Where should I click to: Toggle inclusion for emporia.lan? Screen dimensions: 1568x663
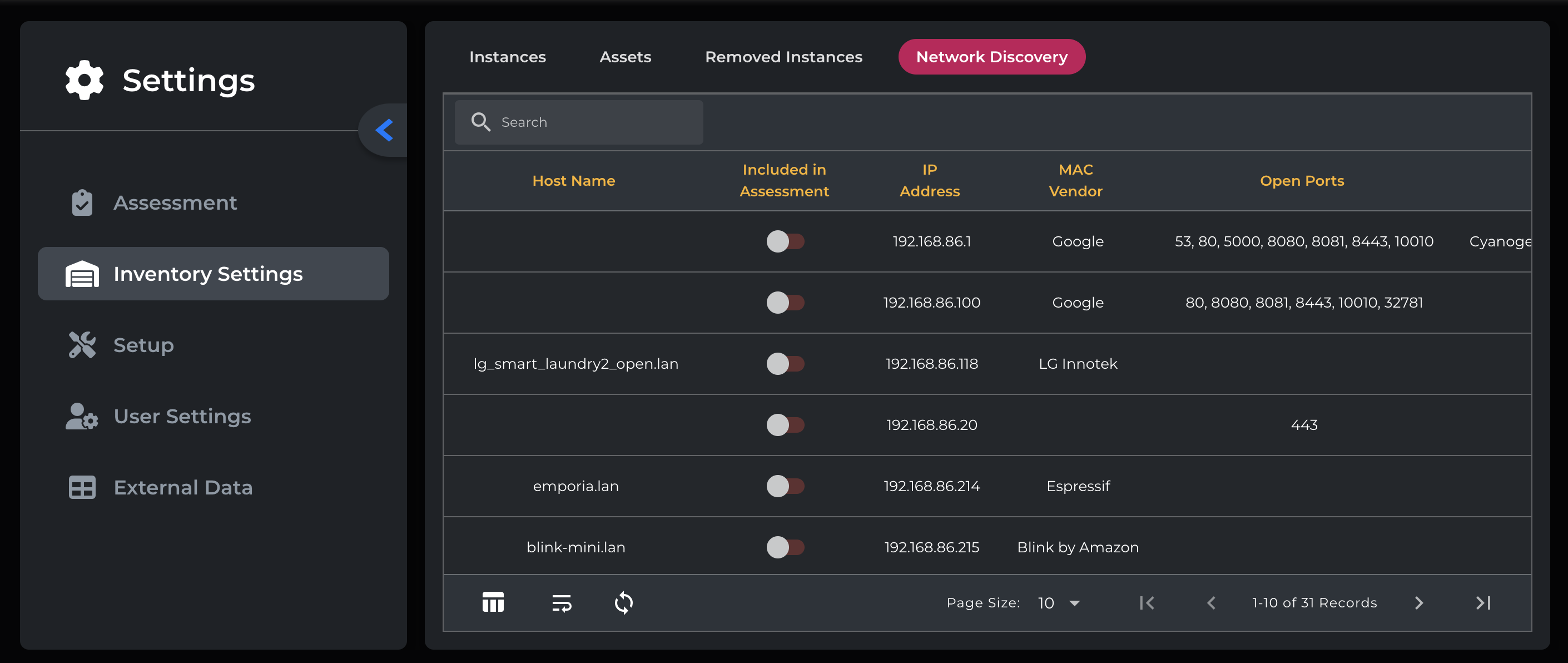[785, 486]
